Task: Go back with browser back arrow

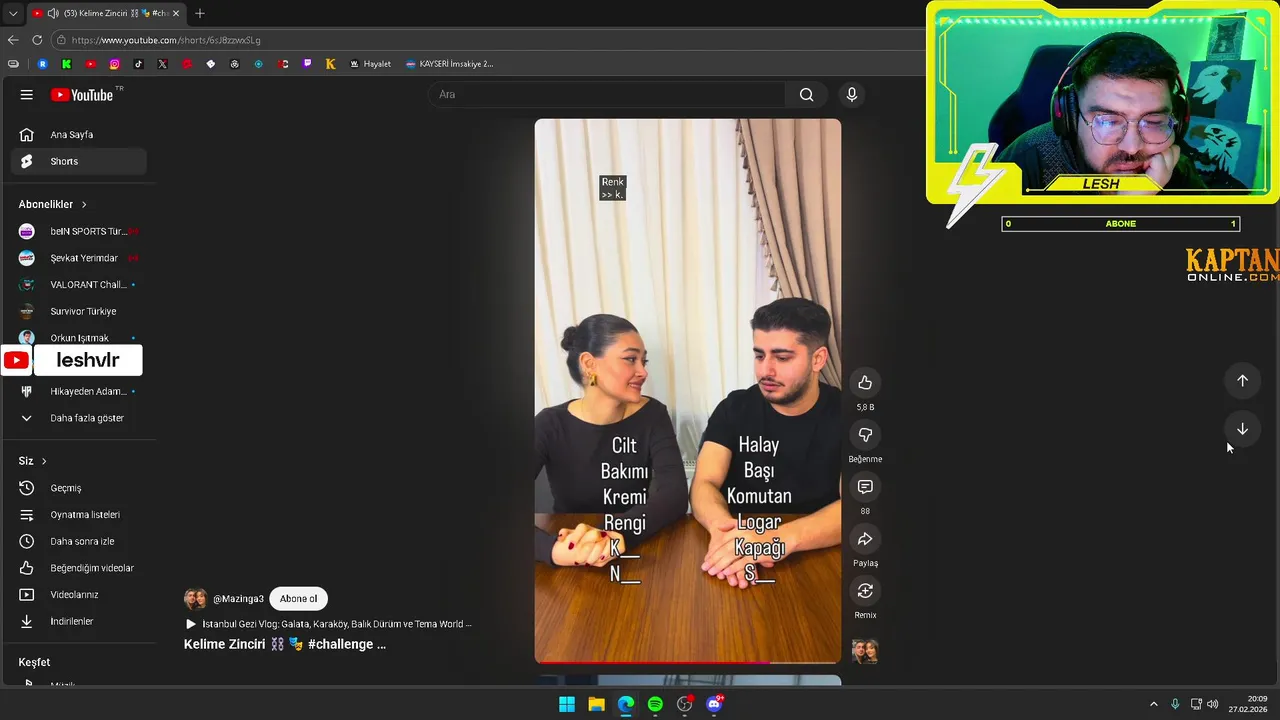Action: tap(13, 40)
